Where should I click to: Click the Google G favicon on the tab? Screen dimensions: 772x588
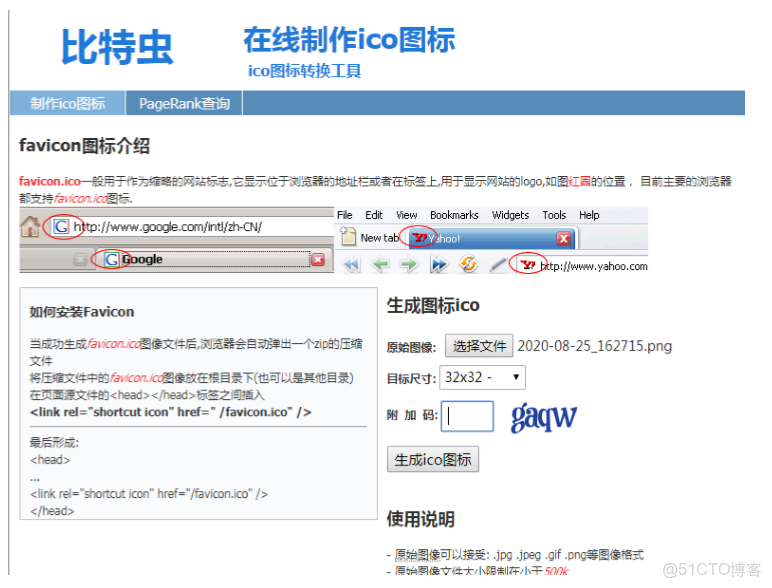(x=112, y=259)
